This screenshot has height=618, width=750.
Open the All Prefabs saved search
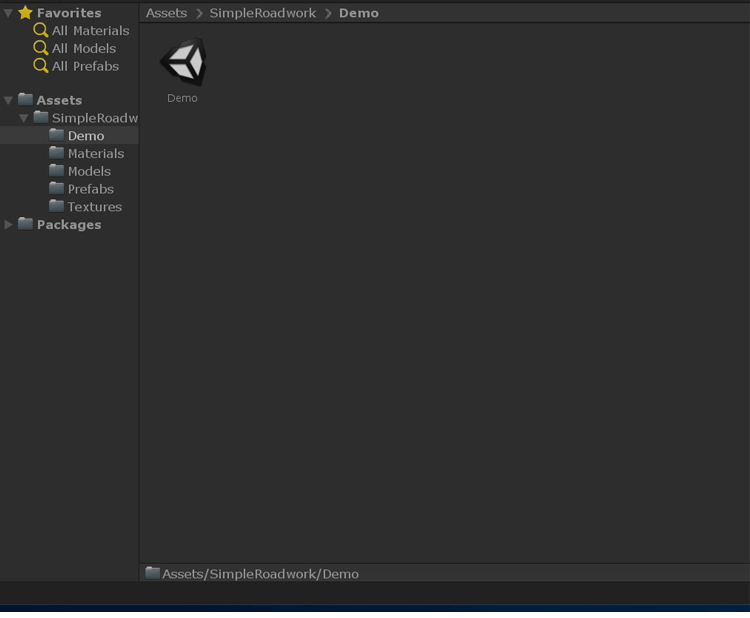(x=85, y=66)
